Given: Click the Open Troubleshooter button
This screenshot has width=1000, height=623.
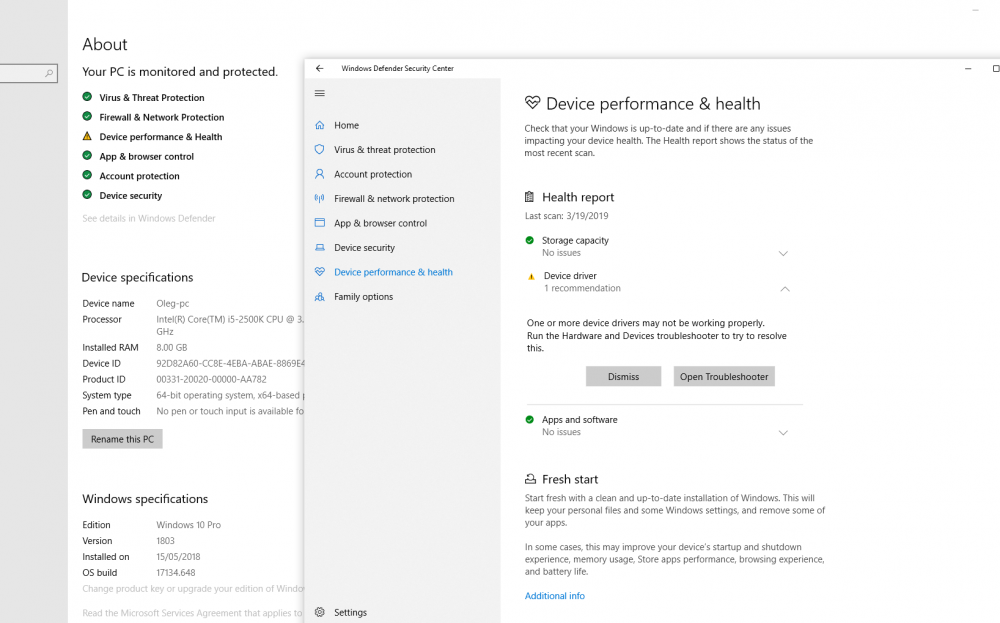Looking at the screenshot, I should click(724, 376).
